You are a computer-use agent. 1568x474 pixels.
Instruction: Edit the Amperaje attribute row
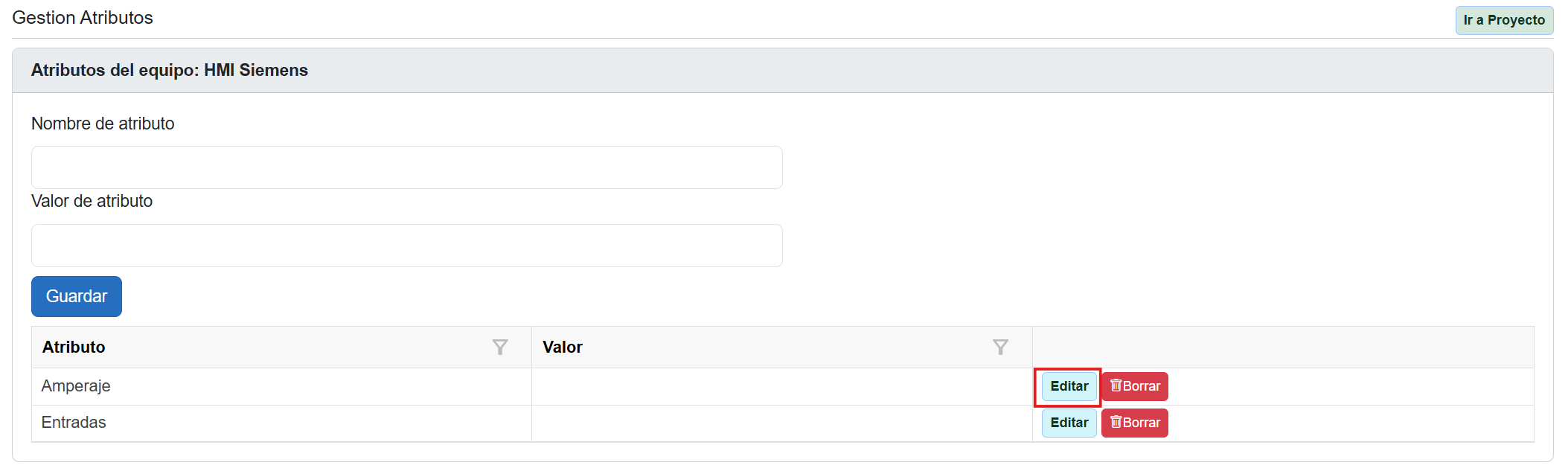click(x=1069, y=386)
